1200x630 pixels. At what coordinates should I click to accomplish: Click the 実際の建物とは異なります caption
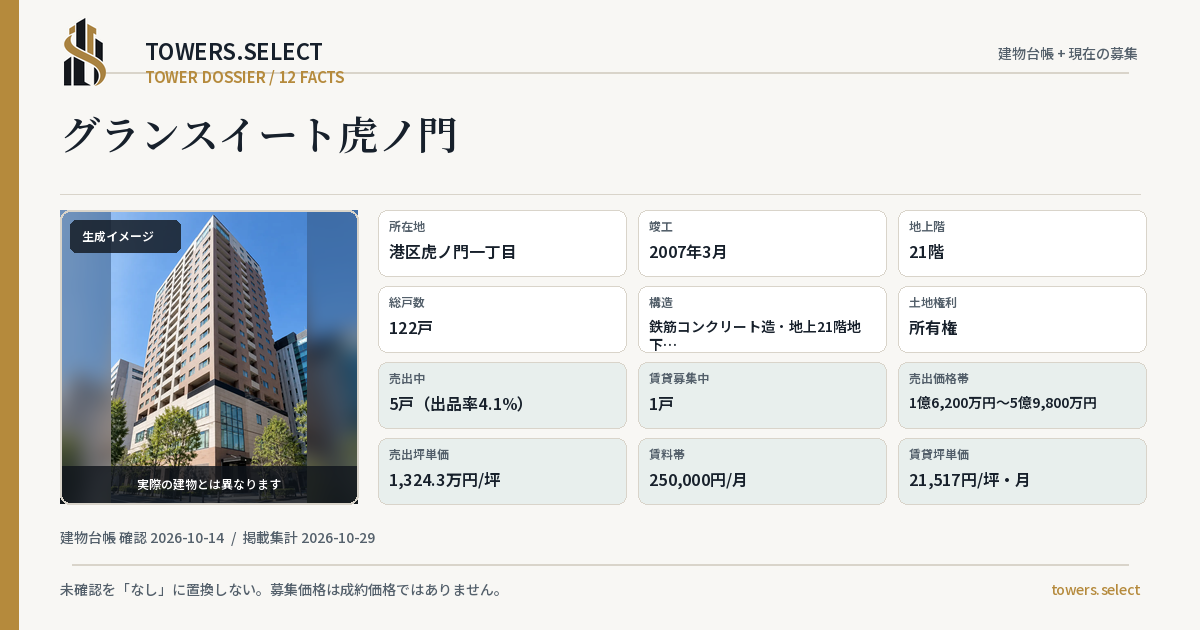[209, 484]
